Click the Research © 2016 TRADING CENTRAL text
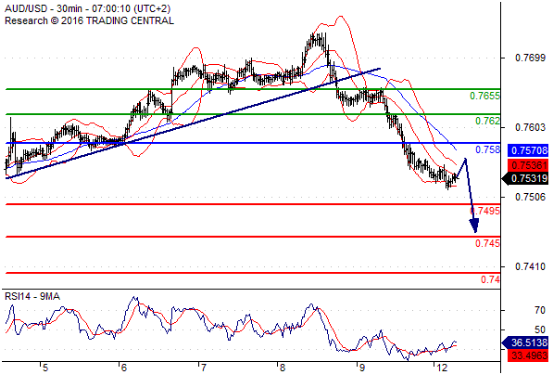Image resolution: width=554 pixels, height=374 pixels. 89,20
